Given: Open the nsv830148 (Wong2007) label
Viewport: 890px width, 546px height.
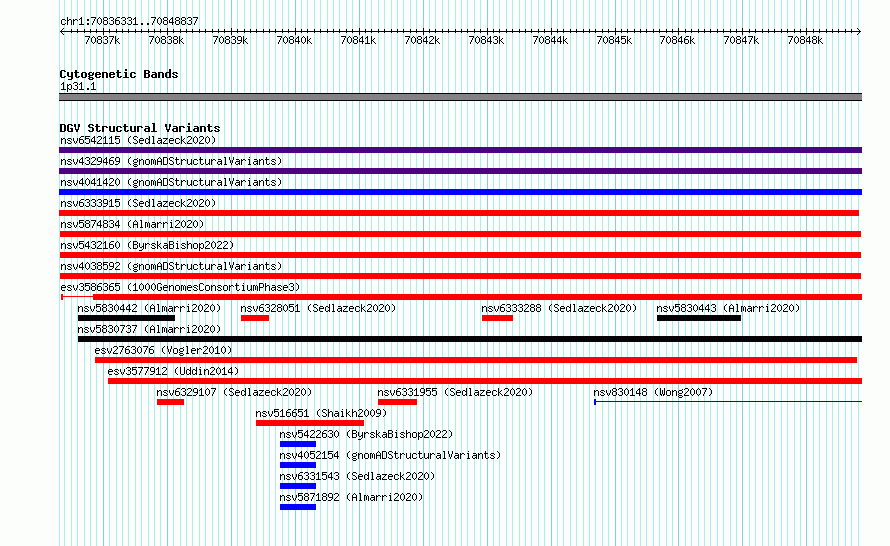Looking at the screenshot, I should (x=653, y=392).
